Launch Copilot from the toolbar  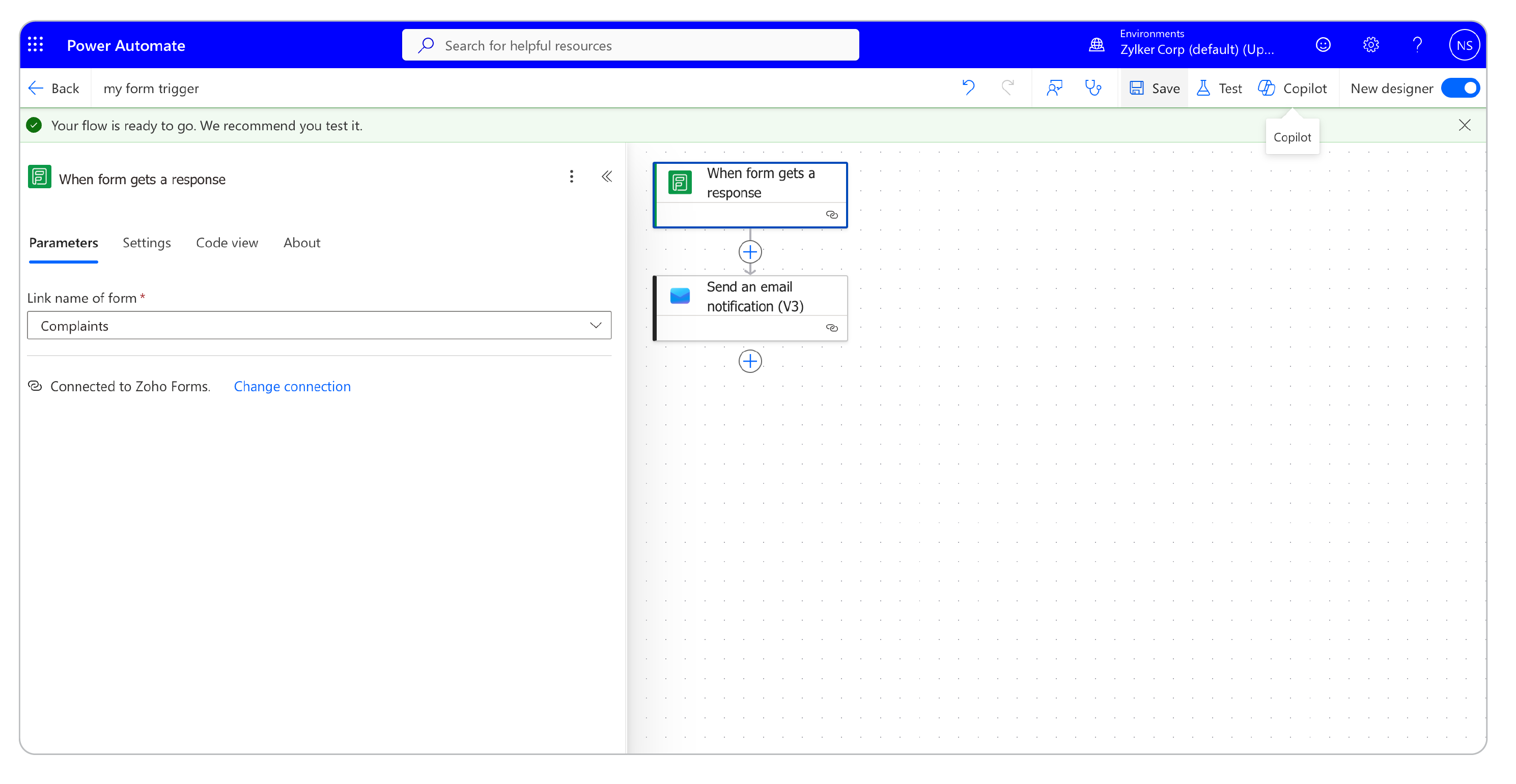point(1293,88)
